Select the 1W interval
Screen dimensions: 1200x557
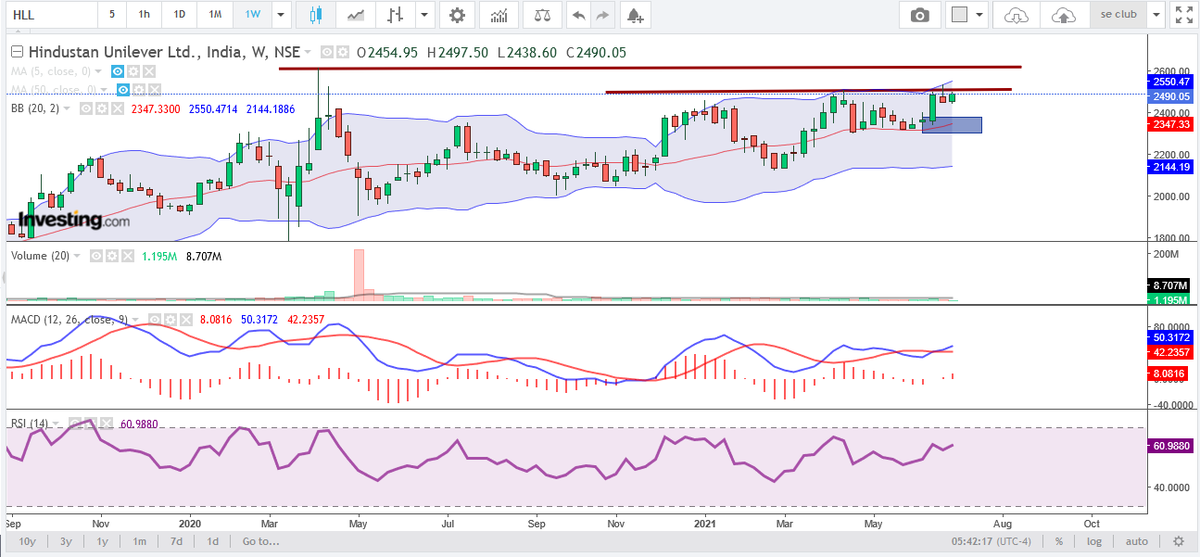point(251,15)
